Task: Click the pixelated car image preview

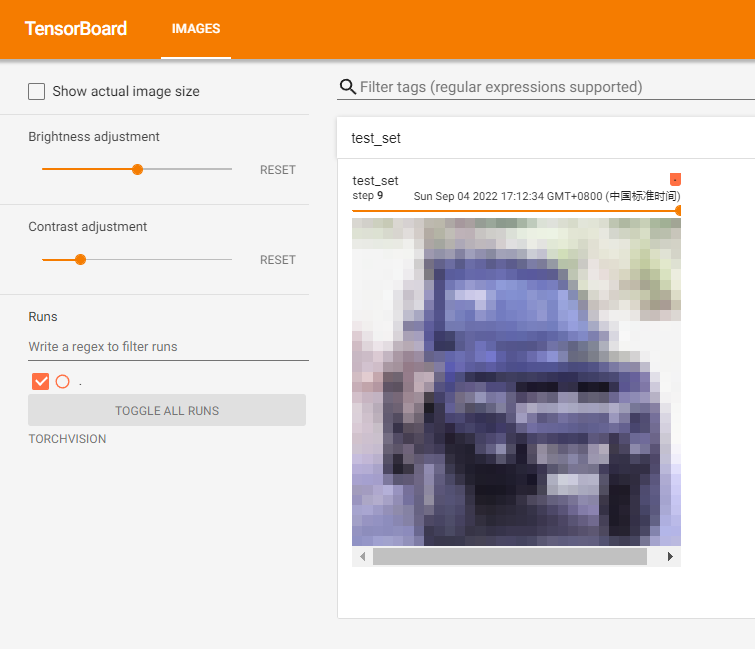Action: pos(516,382)
